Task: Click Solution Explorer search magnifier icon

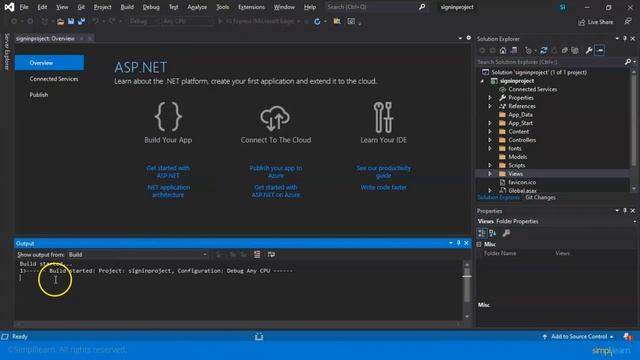Action: click(x=628, y=62)
